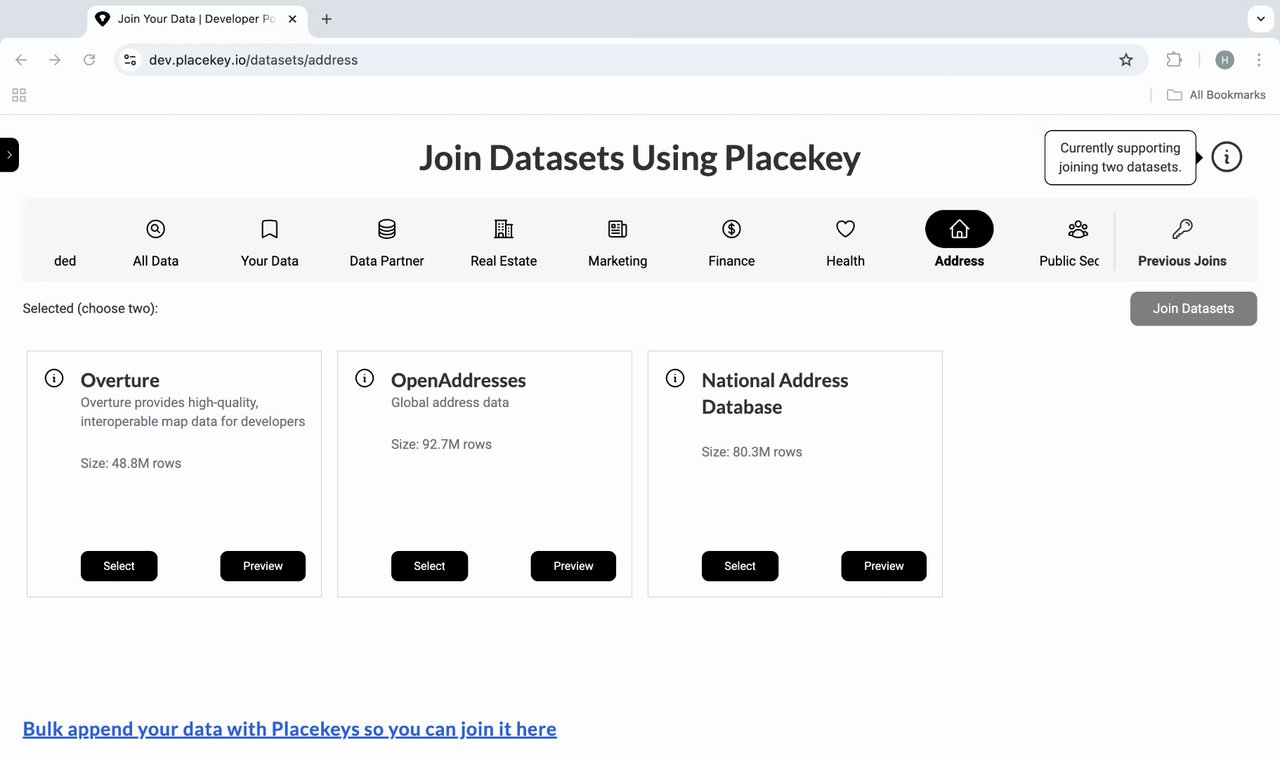The image size is (1280, 759).
Task: Preview the OpenAddresses dataset
Action: pos(573,566)
